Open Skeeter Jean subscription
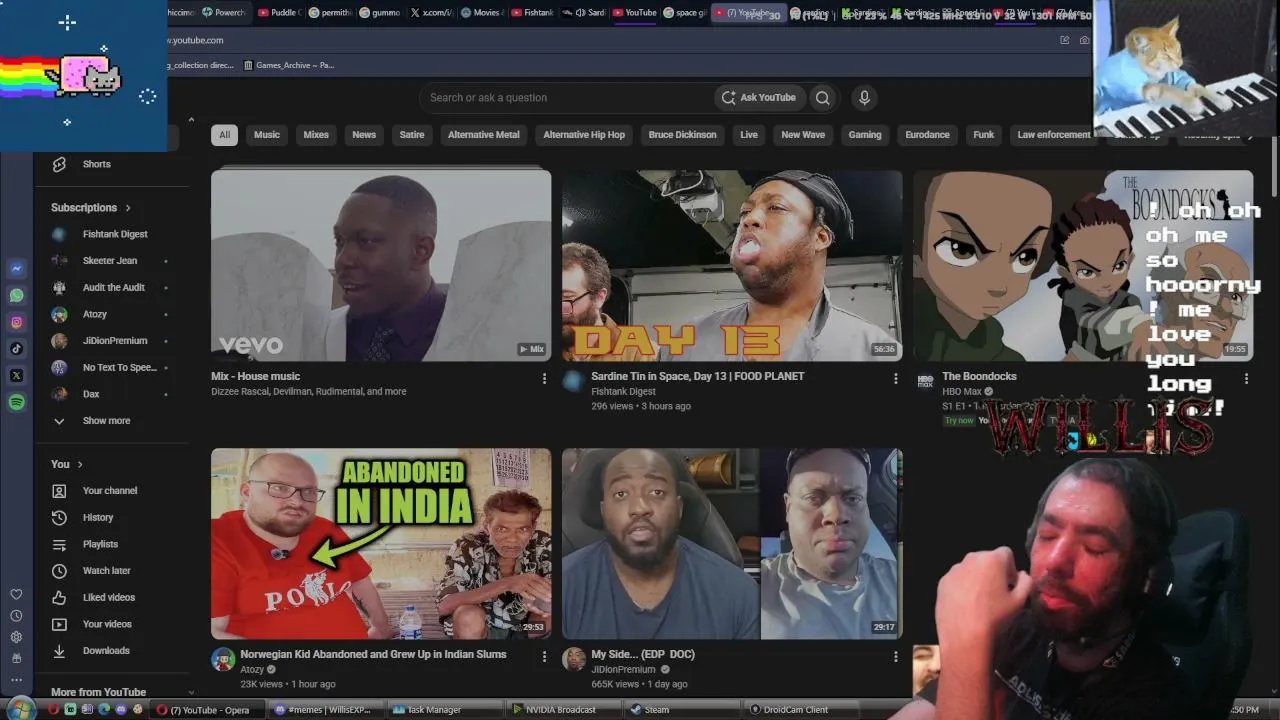 point(111,261)
